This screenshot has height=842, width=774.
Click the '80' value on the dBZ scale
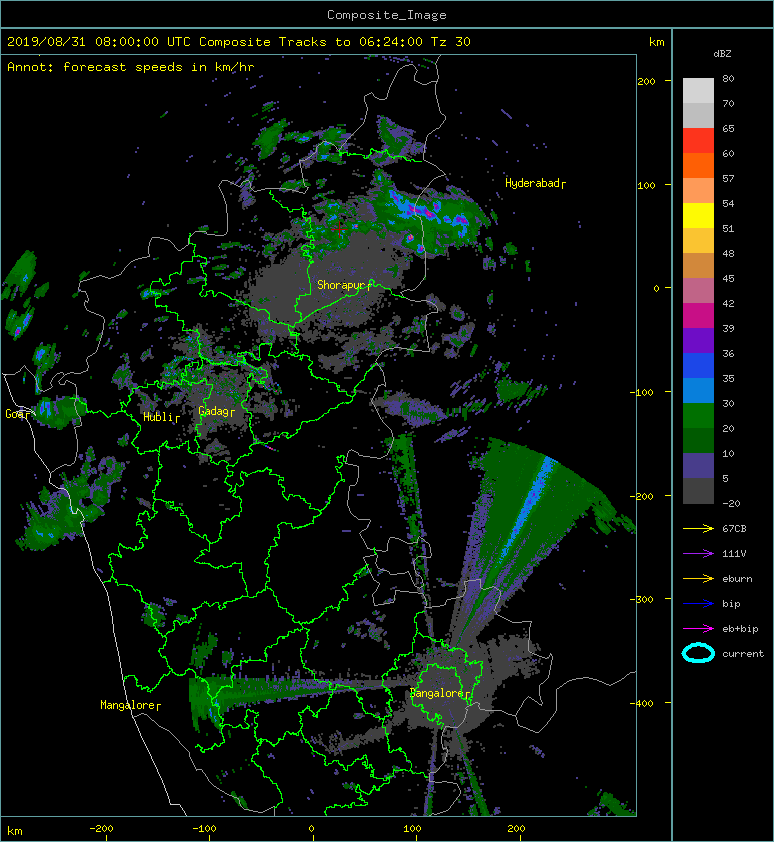(x=728, y=78)
